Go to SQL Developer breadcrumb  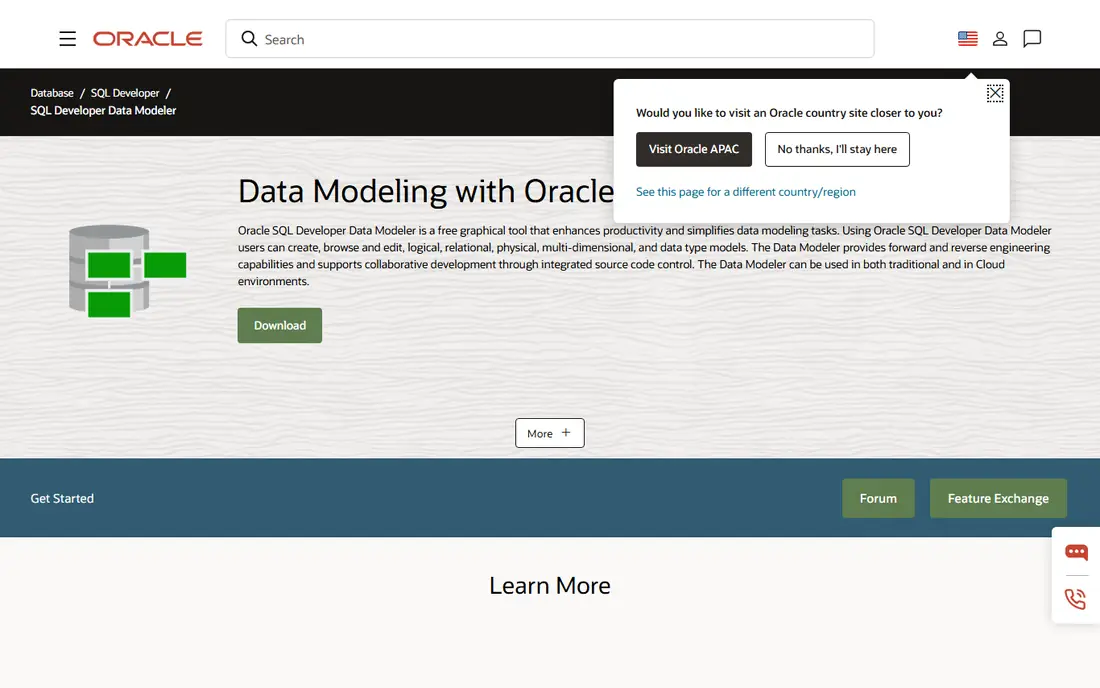(x=125, y=93)
